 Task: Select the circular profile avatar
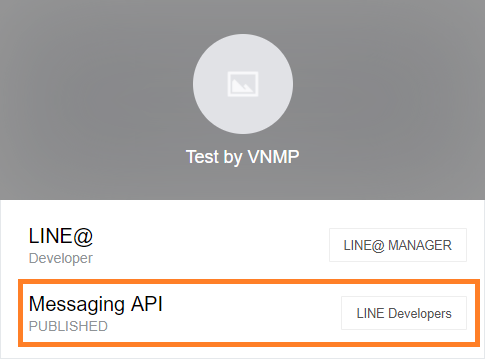point(243,84)
